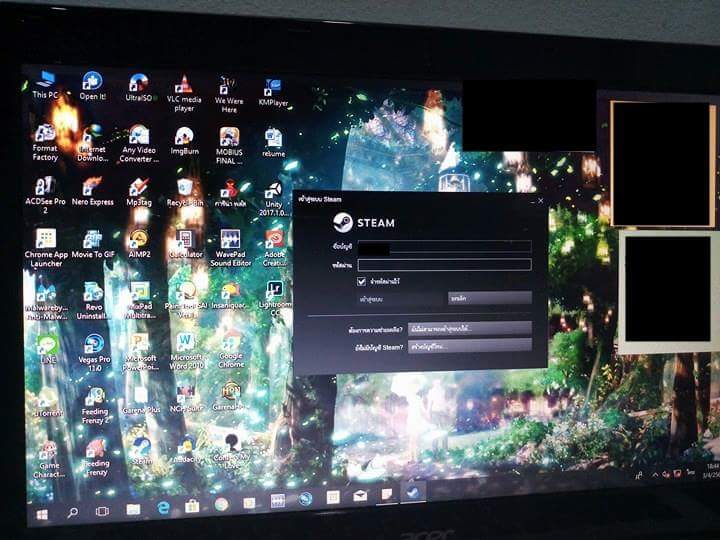Viewport: 720px width, 540px height.
Task: Open the Recycle Bin icon
Action: click(185, 193)
